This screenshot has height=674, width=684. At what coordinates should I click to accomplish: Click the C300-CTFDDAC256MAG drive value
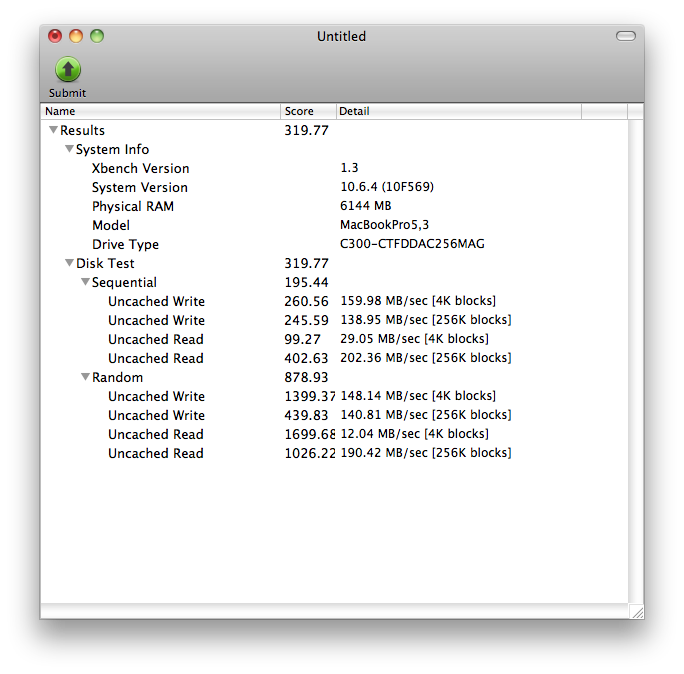click(412, 243)
